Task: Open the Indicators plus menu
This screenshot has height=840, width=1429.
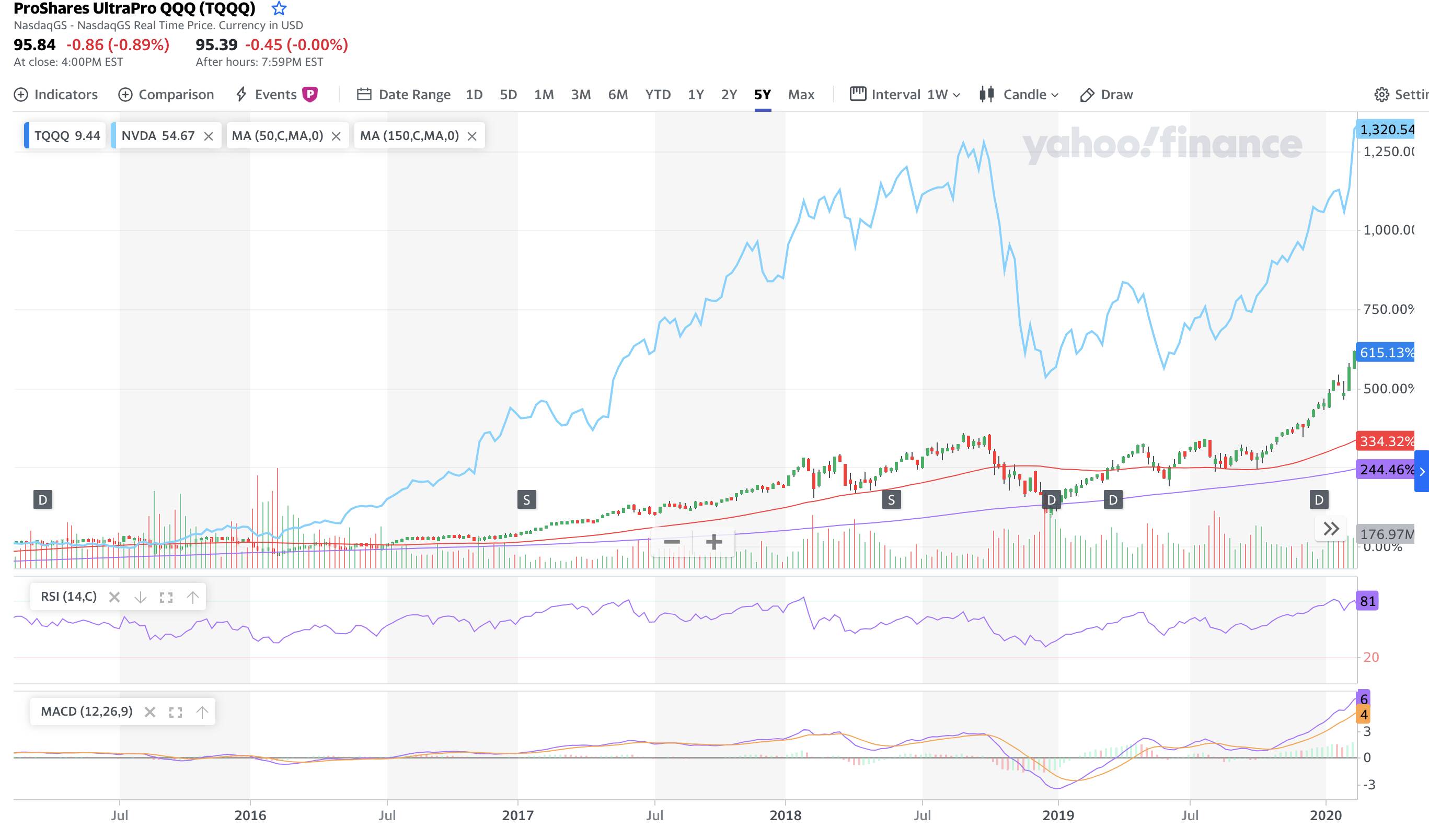Action: coord(21,95)
